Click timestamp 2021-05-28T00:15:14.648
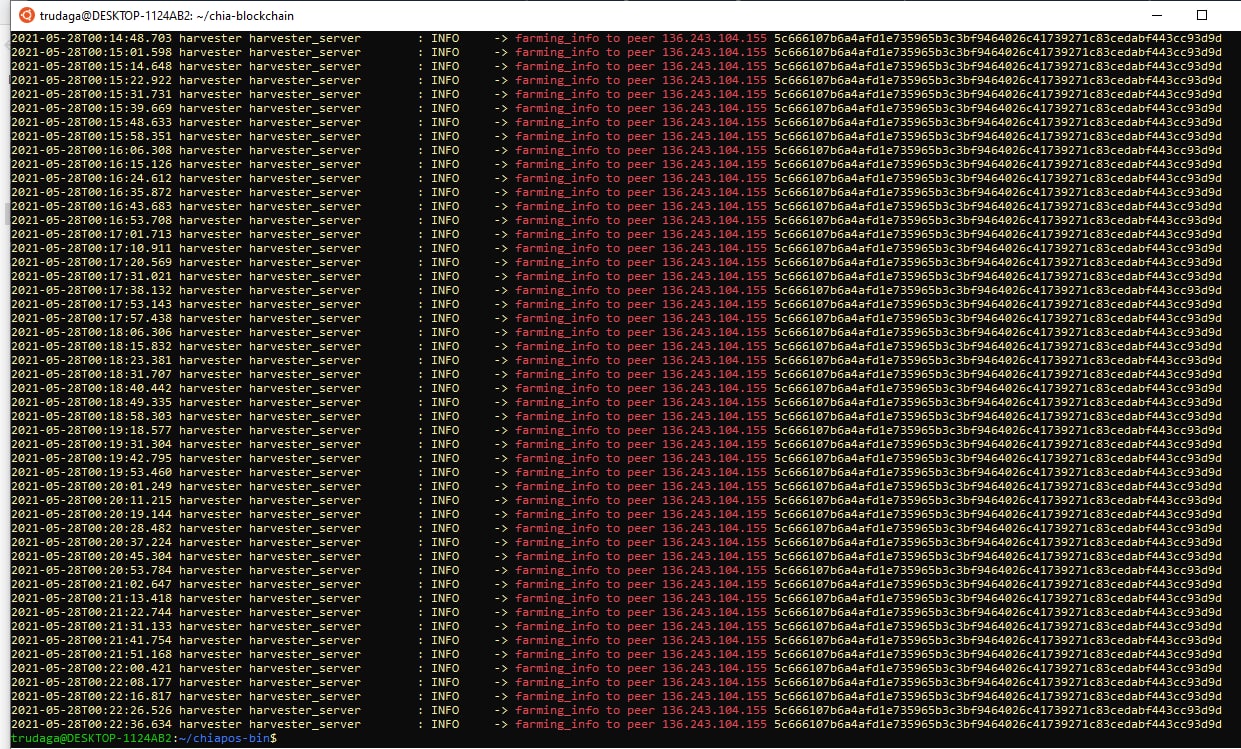 coord(91,66)
